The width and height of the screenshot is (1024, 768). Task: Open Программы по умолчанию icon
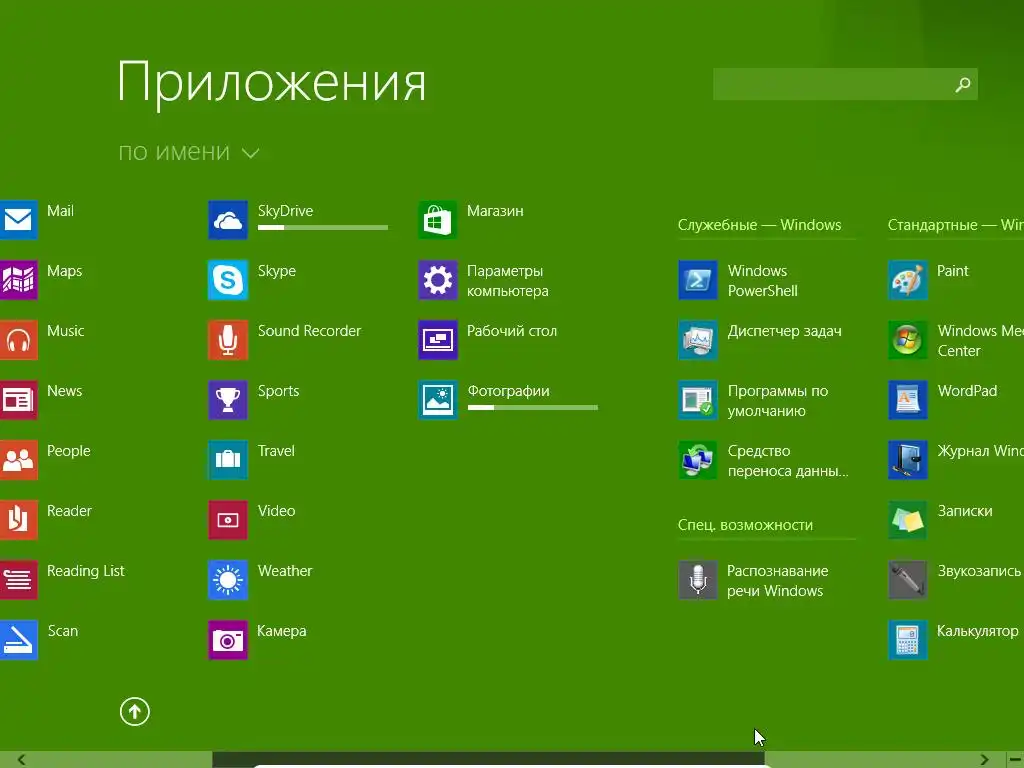[698, 400]
